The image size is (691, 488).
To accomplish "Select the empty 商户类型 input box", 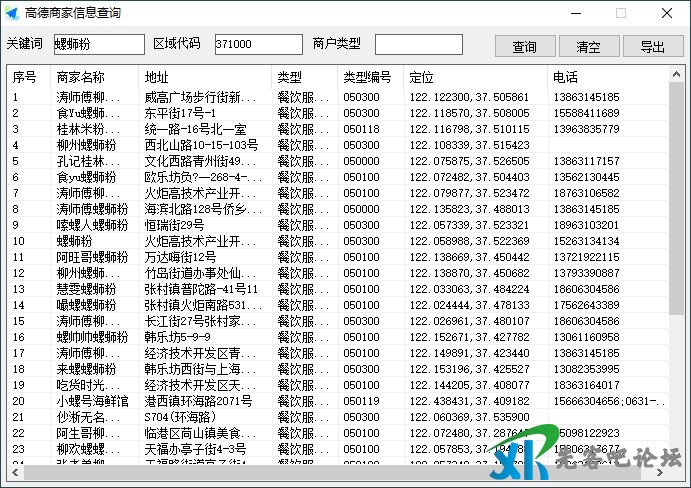I will [x=418, y=45].
